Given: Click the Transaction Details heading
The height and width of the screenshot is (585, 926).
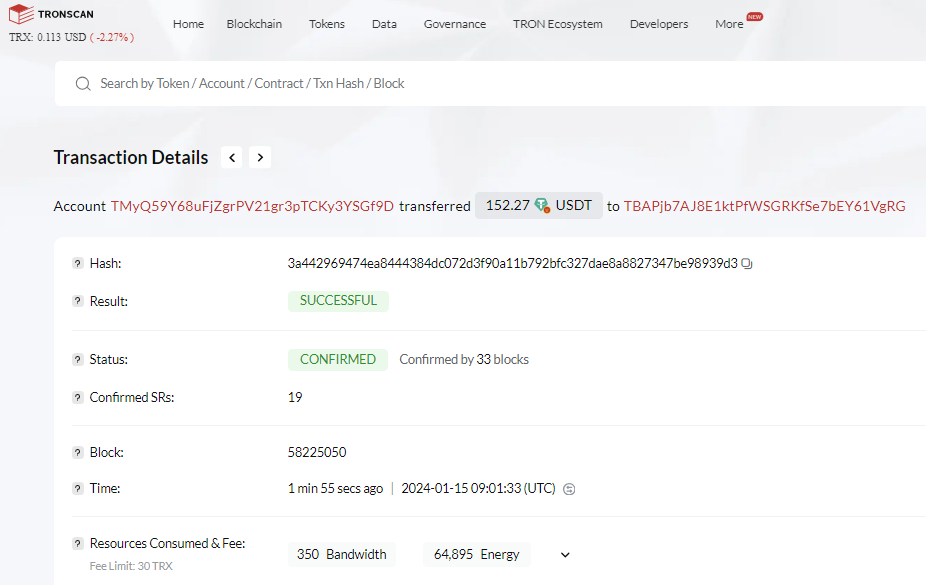Looking at the screenshot, I should (131, 158).
